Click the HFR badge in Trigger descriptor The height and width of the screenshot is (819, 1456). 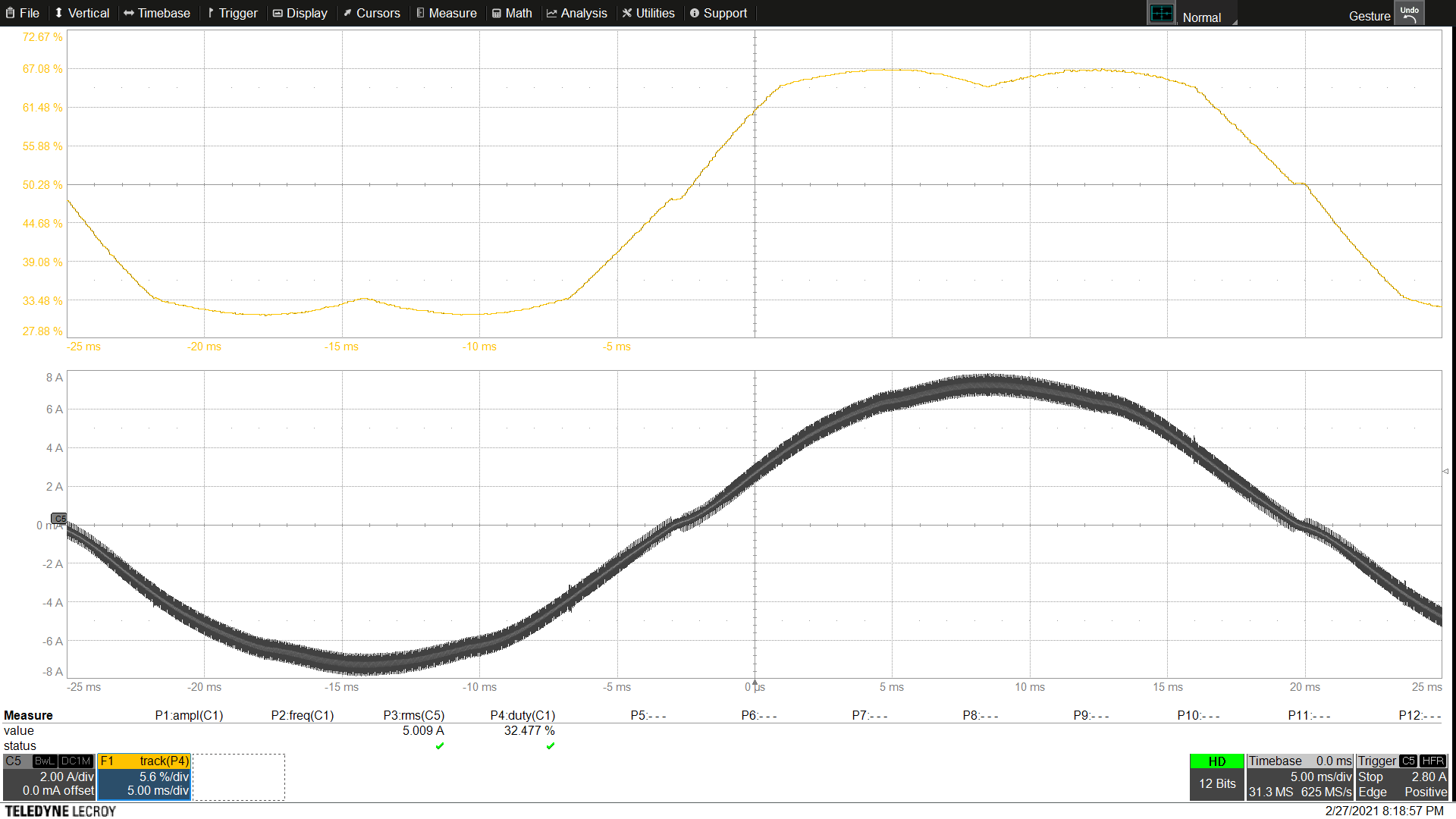point(1432,761)
